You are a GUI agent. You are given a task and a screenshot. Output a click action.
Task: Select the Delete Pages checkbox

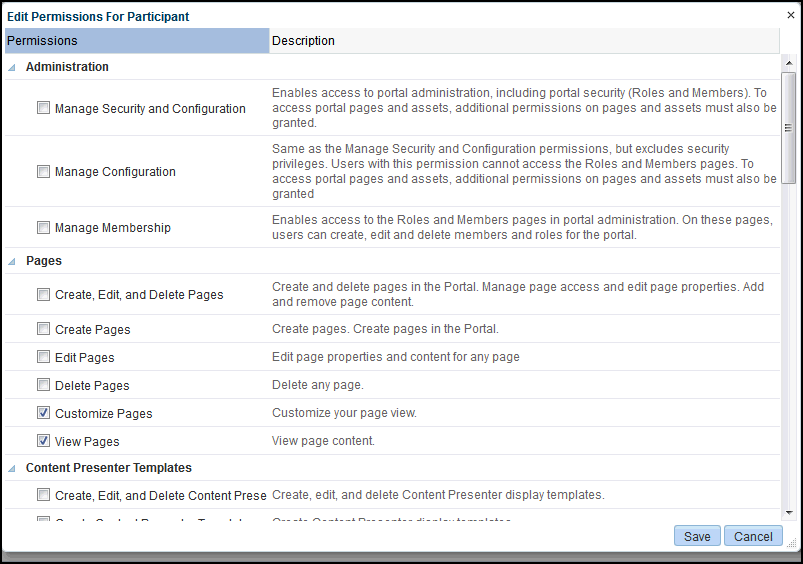coord(44,384)
